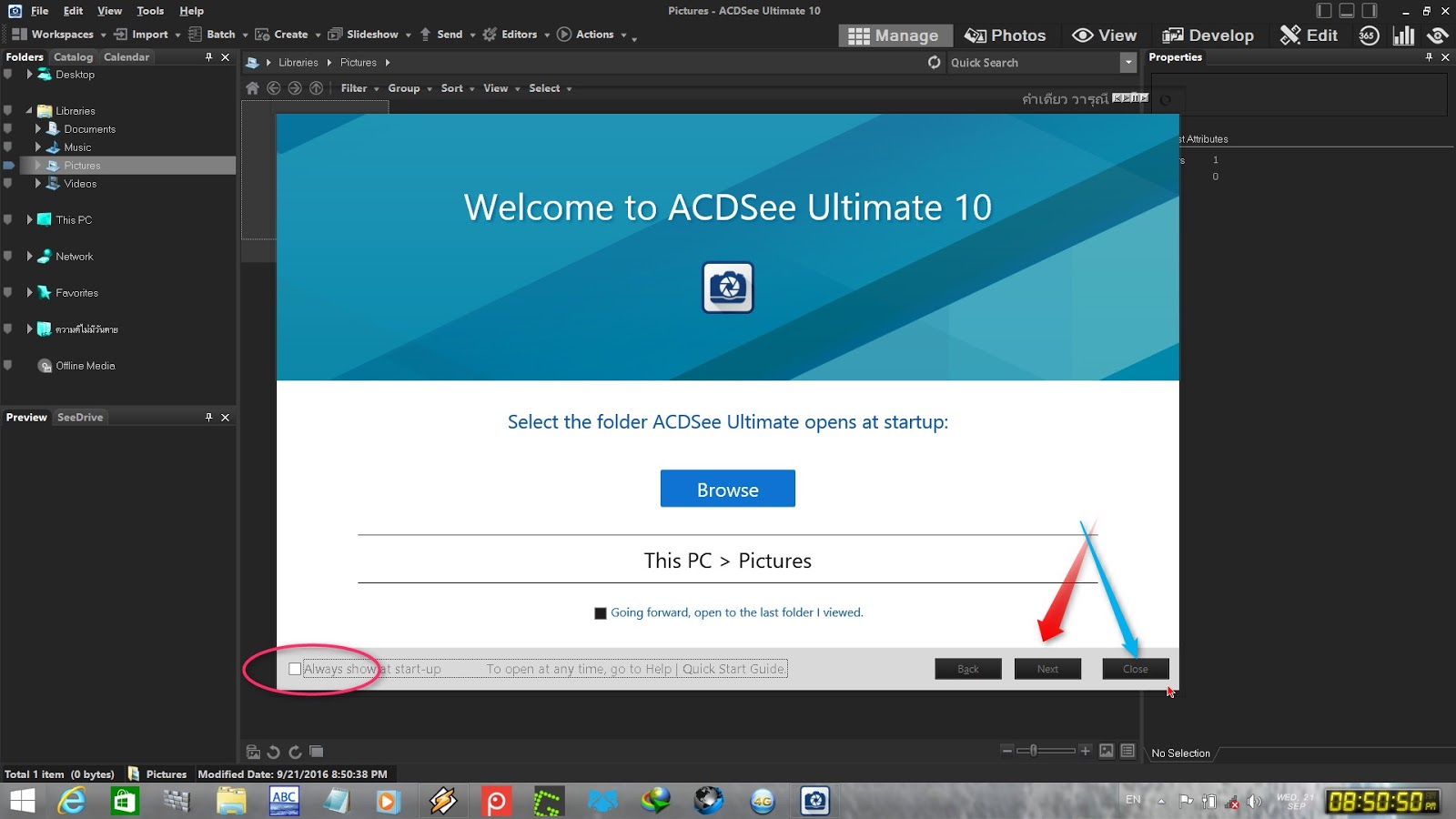
Task: Switch to the SeeDrive tab
Action: click(80, 417)
